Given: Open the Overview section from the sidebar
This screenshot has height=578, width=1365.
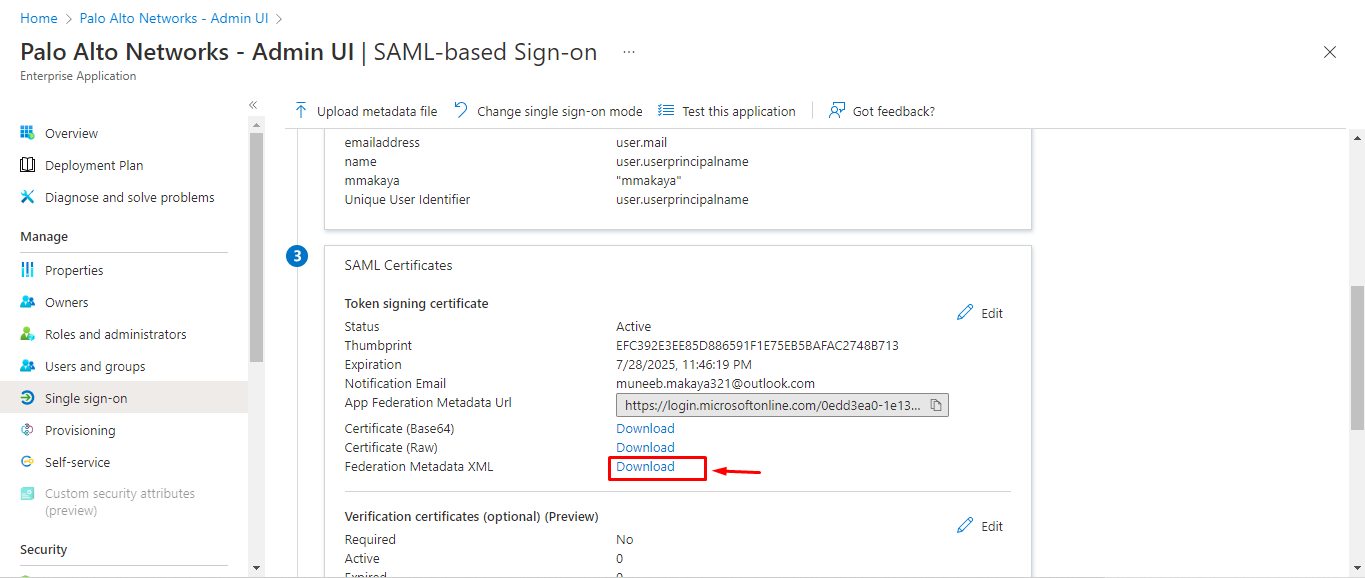Looking at the screenshot, I should tap(70, 132).
